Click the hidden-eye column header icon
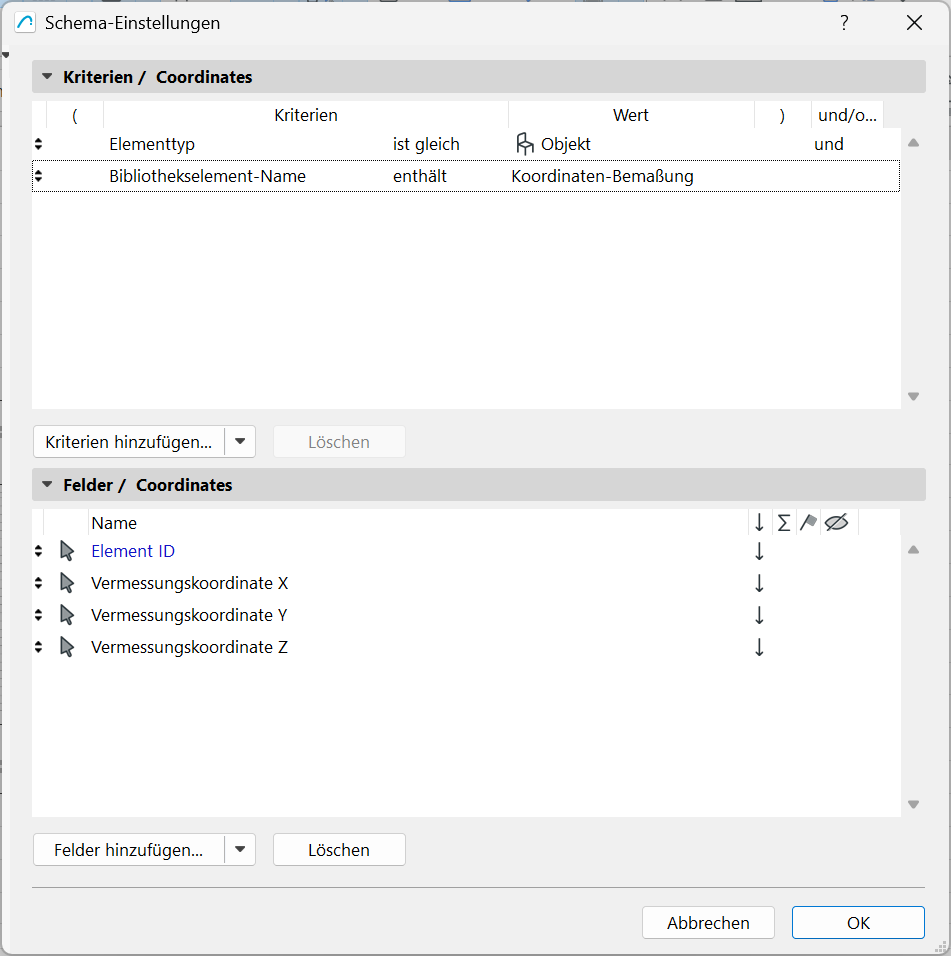Image resolution: width=951 pixels, height=956 pixels. tap(837, 522)
